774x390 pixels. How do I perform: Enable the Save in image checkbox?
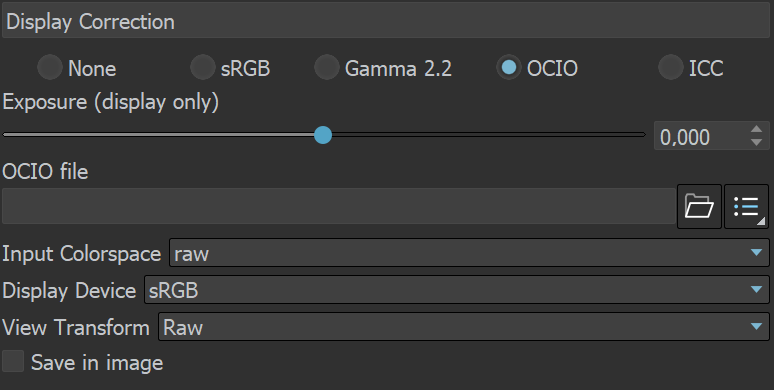13,361
